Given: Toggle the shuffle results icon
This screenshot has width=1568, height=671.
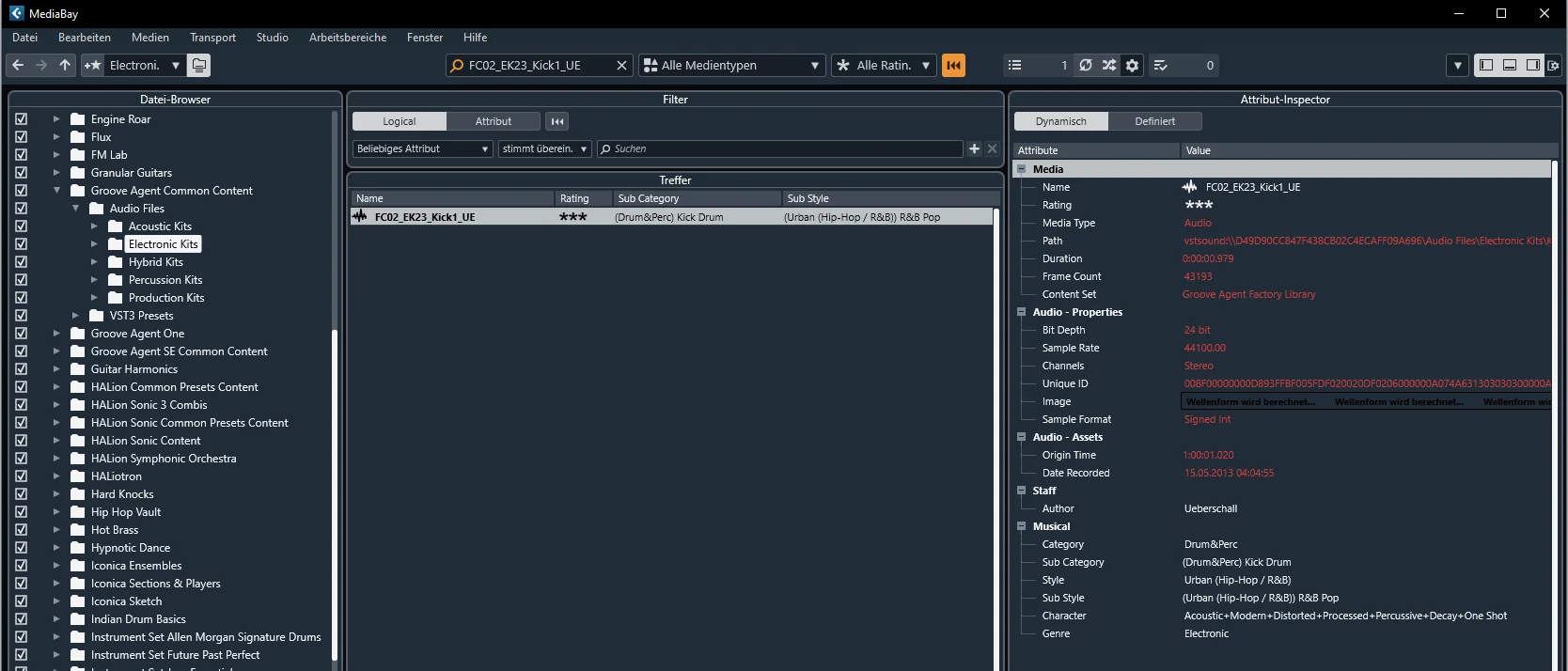Looking at the screenshot, I should tap(1109, 65).
